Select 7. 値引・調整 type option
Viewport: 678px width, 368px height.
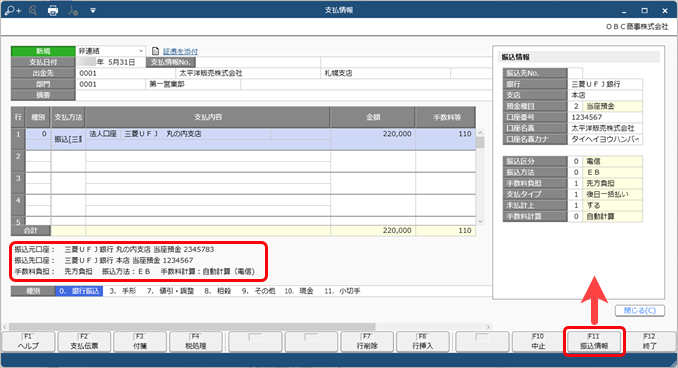170,291
